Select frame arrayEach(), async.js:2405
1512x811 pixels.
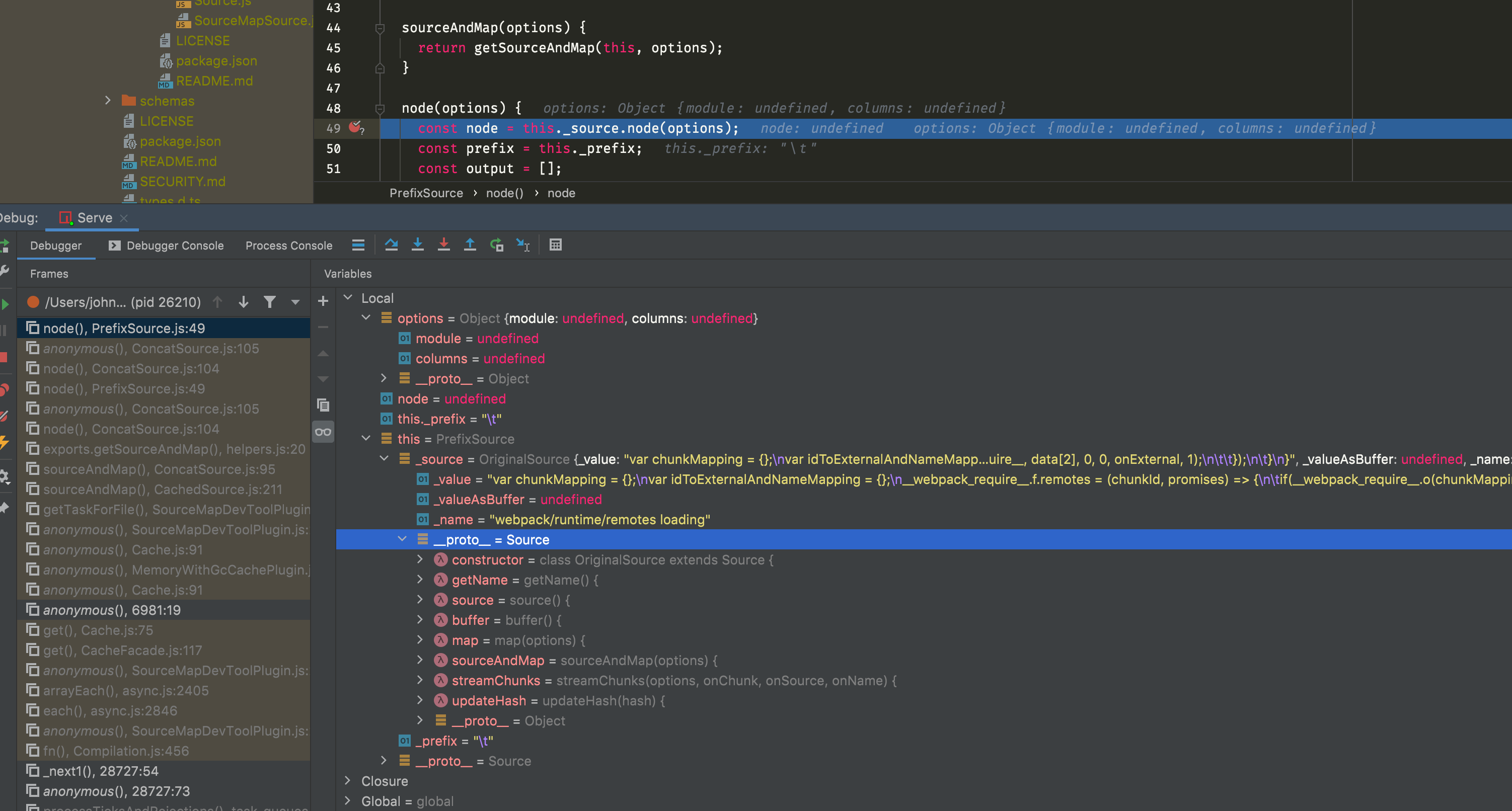click(164, 690)
